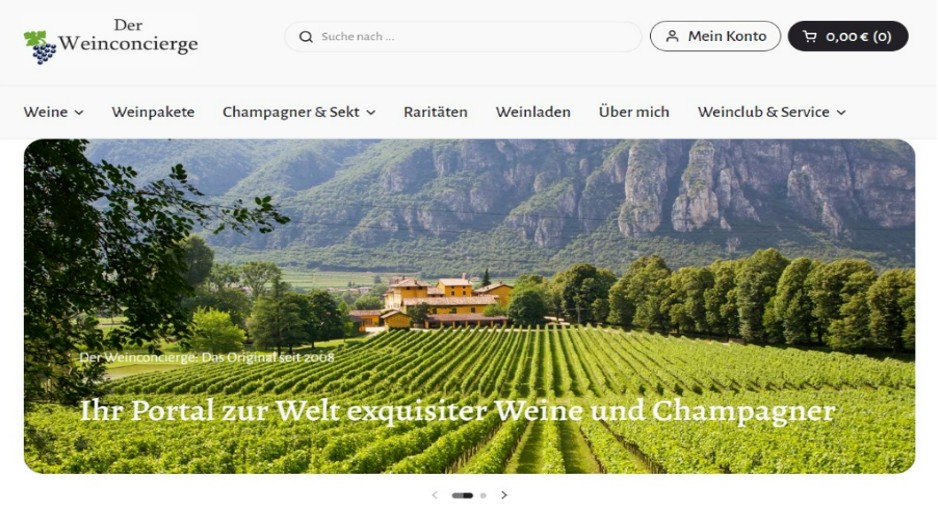The width and height of the screenshot is (938, 511).
Task: Click the shopping cart icon
Action: point(810,36)
